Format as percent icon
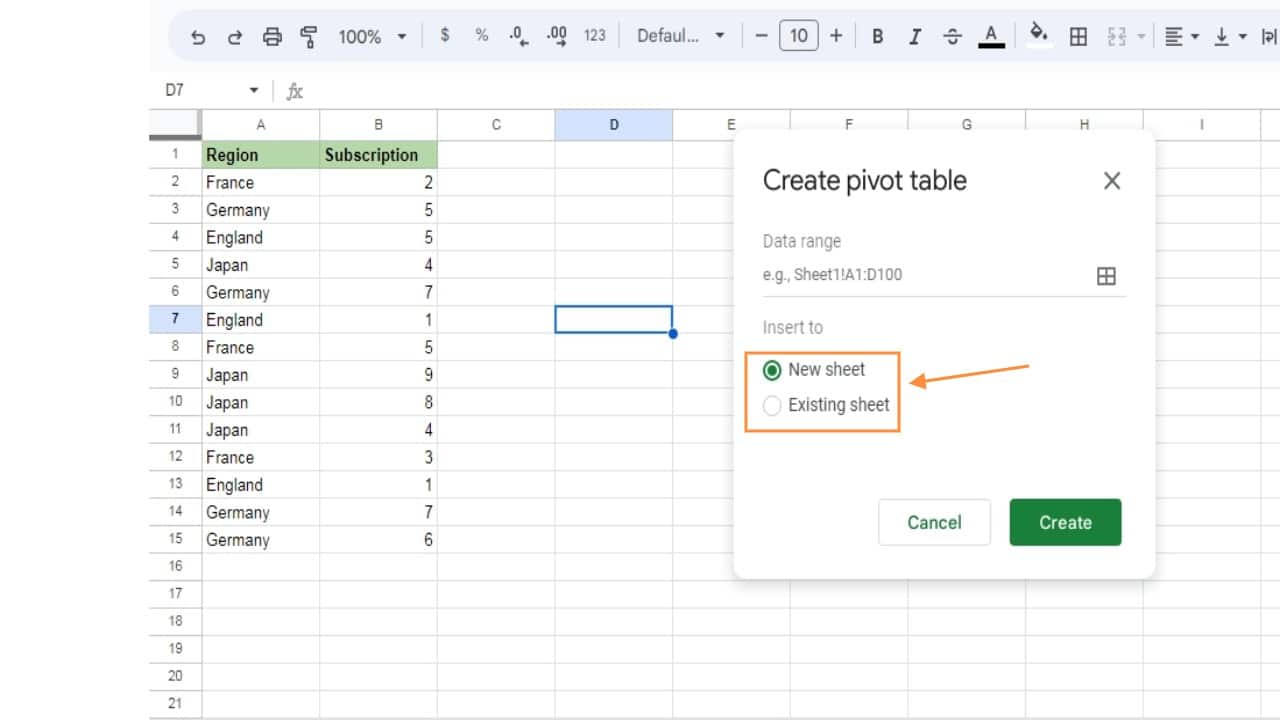This screenshot has height=720, width=1280. click(482, 35)
